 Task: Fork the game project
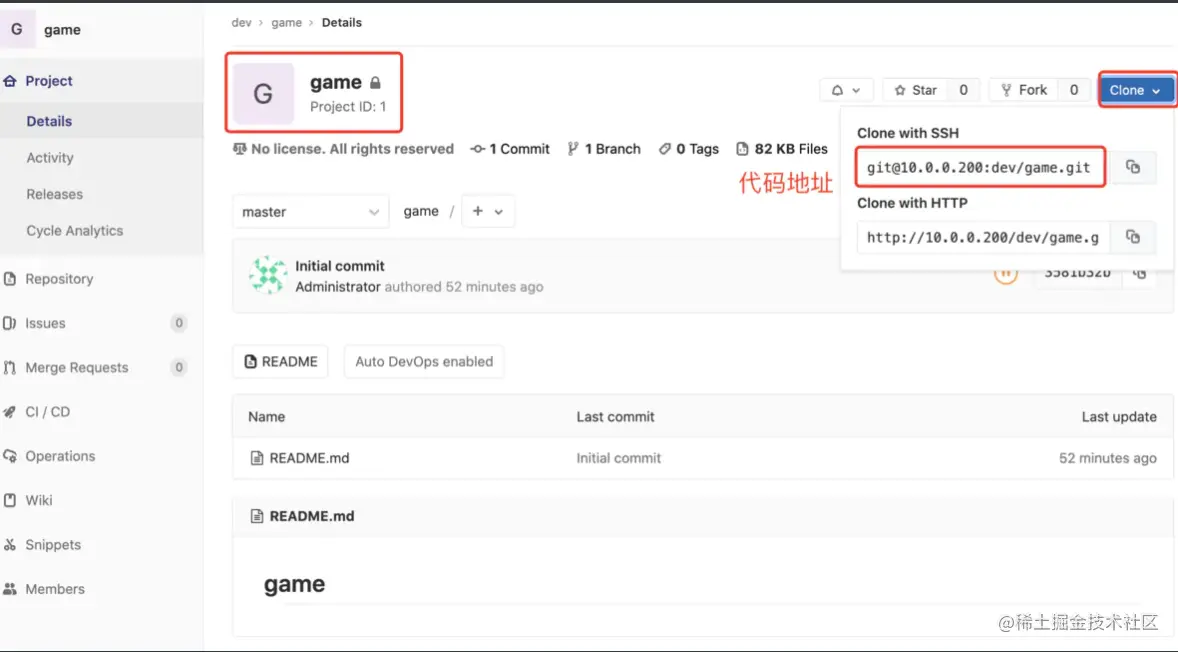tap(1024, 90)
